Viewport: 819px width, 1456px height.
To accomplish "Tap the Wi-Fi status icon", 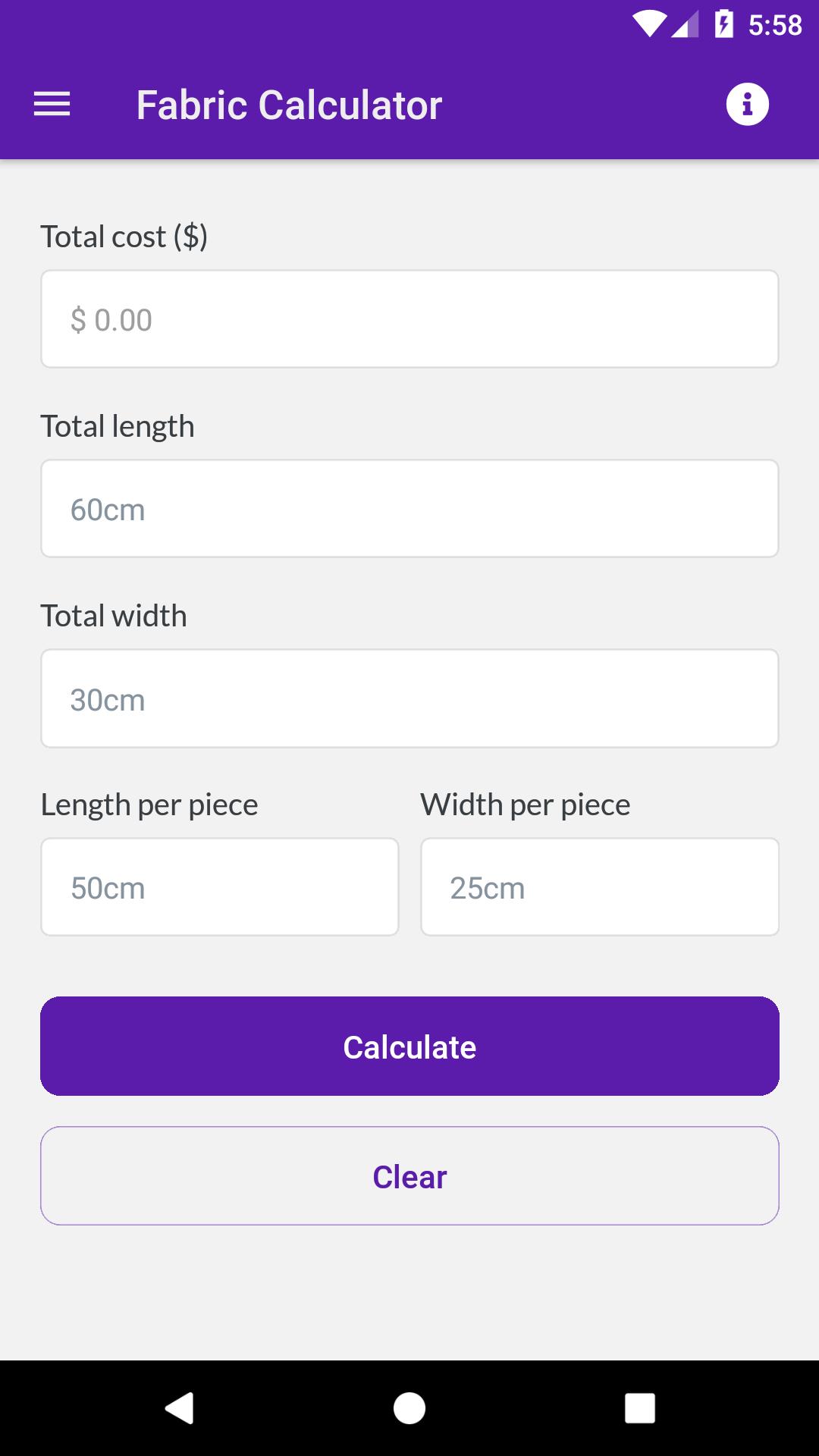I will [x=649, y=24].
